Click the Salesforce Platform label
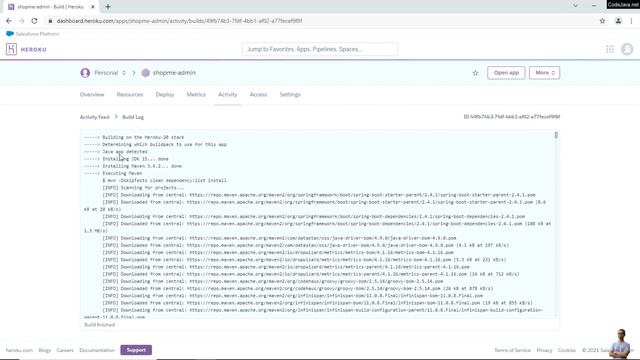640x360 pixels. pos(37,34)
